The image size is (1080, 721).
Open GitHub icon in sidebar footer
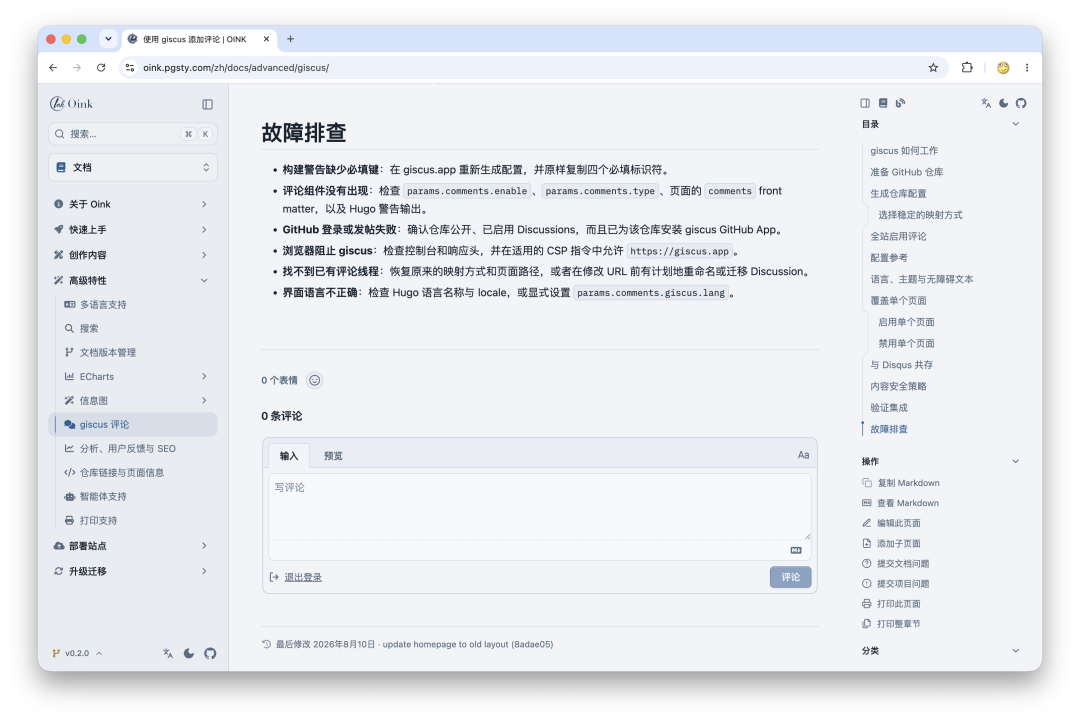click(x=210, y=654)
